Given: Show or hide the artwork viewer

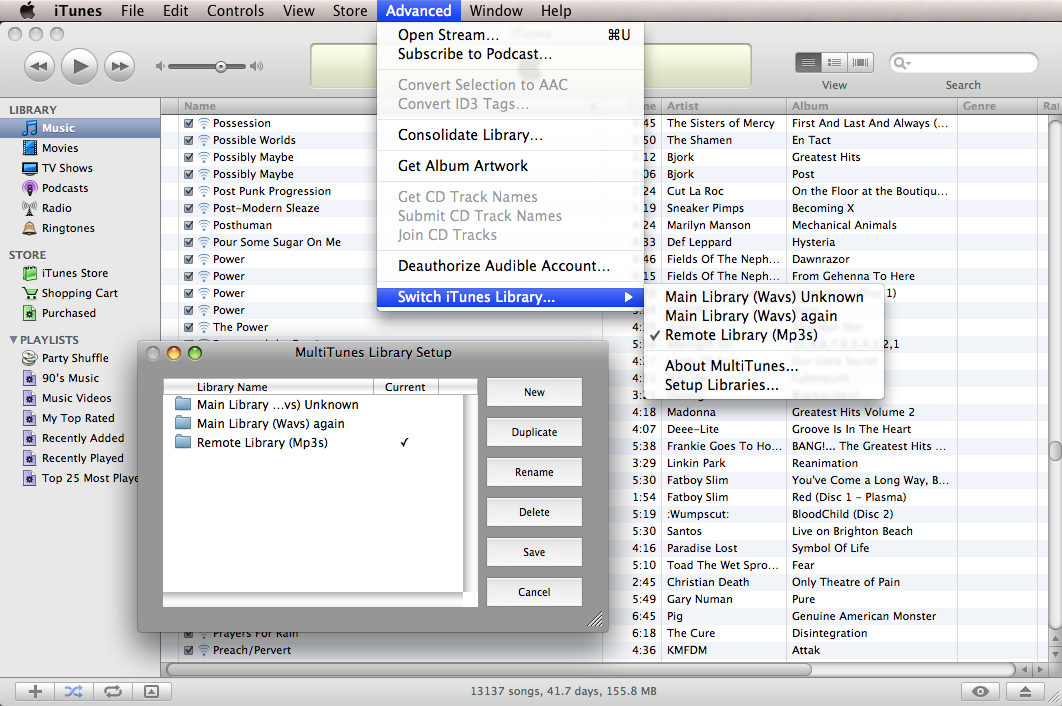Looking at the screenshot, I should coord(152,691).
